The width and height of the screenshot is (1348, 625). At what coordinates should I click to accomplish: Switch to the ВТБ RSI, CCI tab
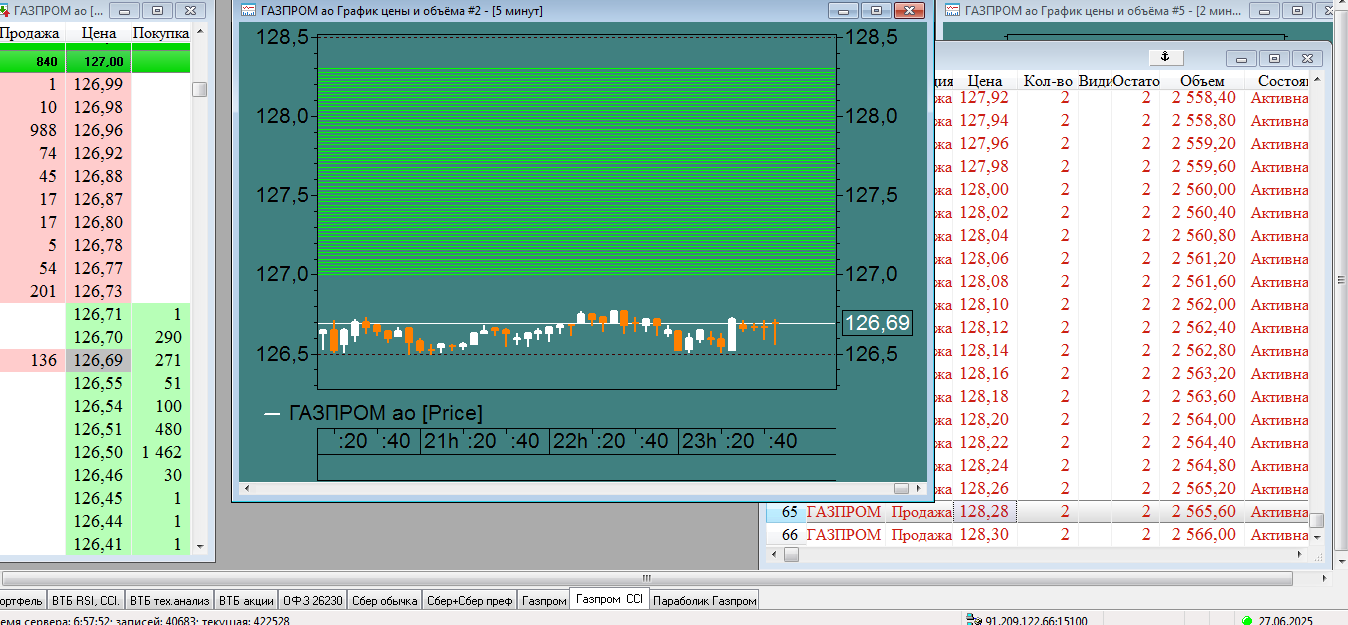86,600
